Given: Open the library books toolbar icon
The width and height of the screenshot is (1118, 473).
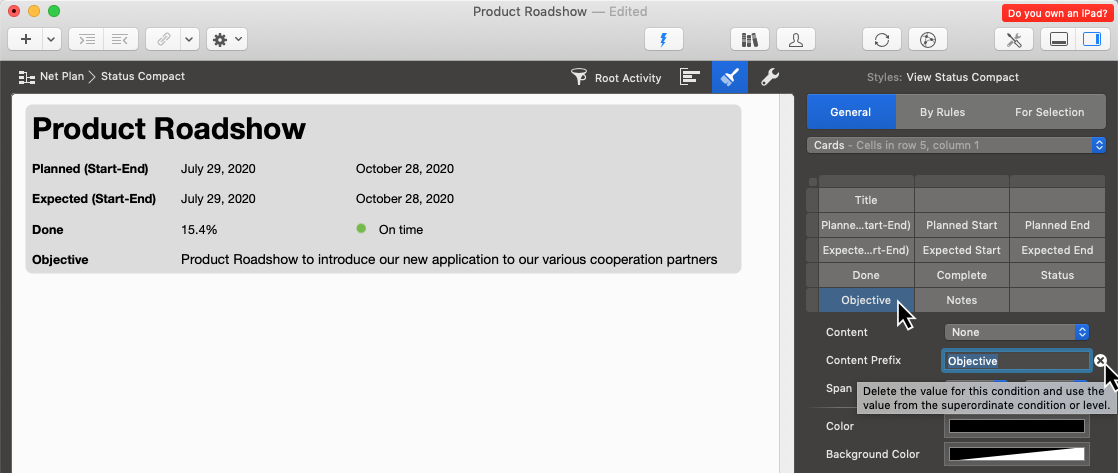Looking at the screenshot, I should 748,39.
